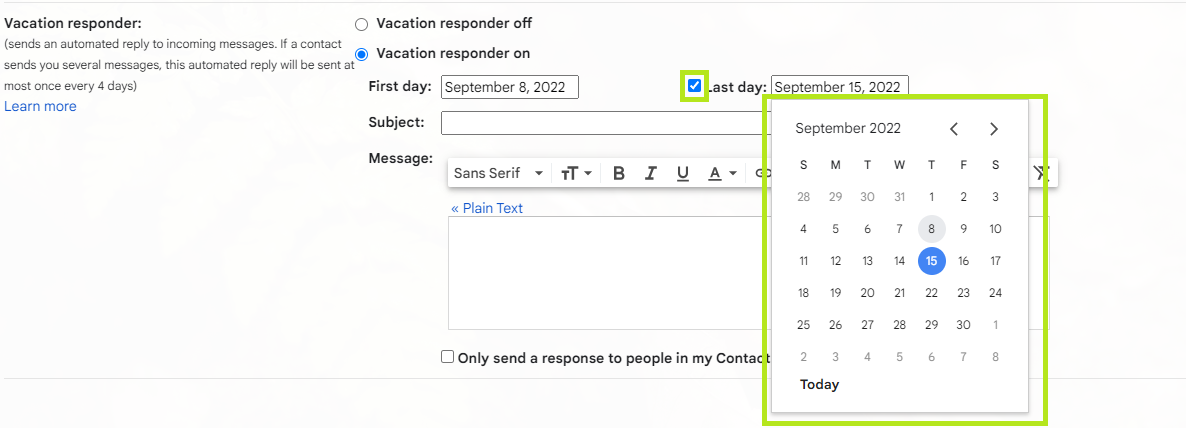This screenshot has width=1186, height=428.
Task: Go to next month in calendar
Action: tap(994, 129)
